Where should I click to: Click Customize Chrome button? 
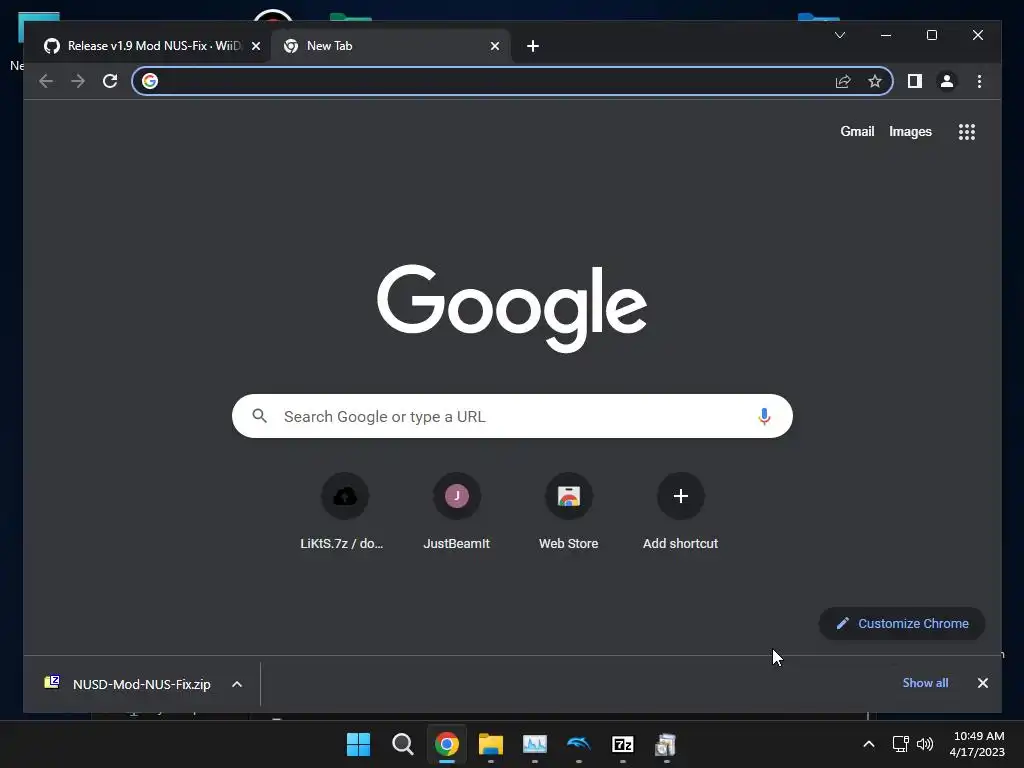tap(902, 624)
